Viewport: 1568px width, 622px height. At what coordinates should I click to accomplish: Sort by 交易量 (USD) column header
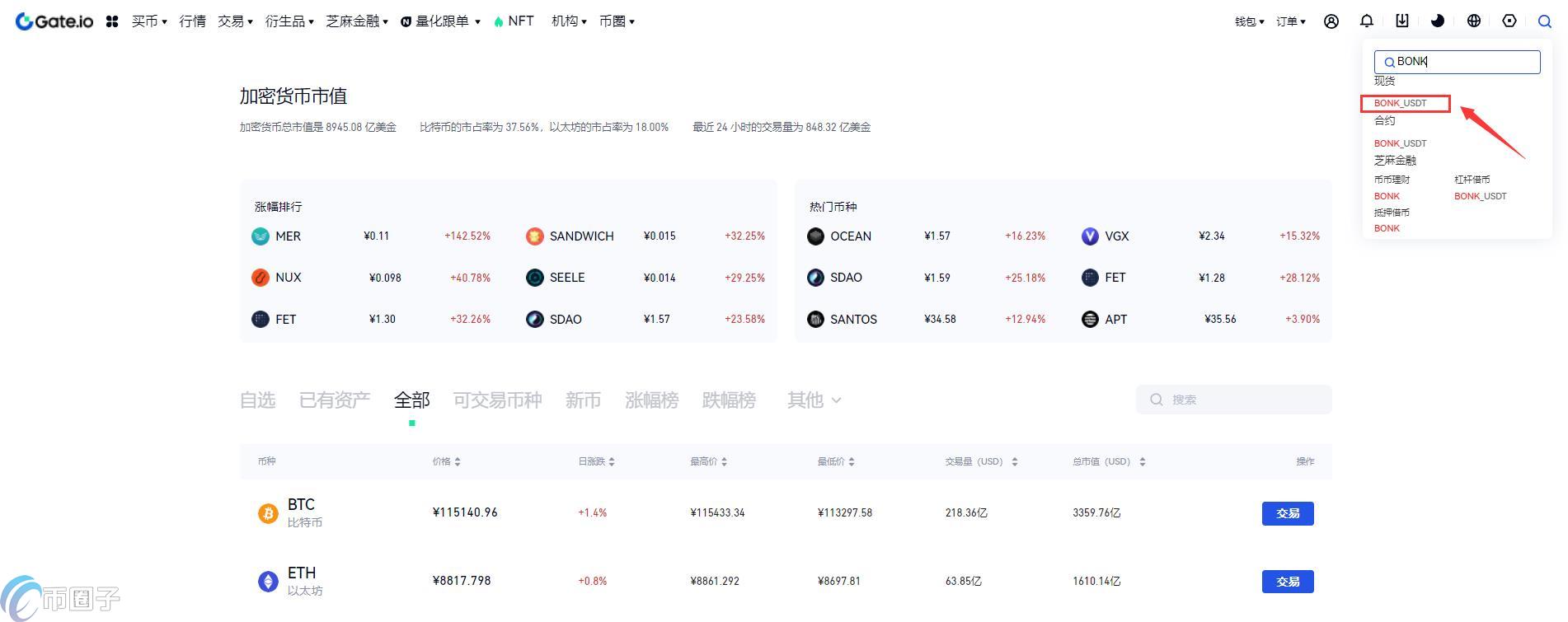coord(981,461)
